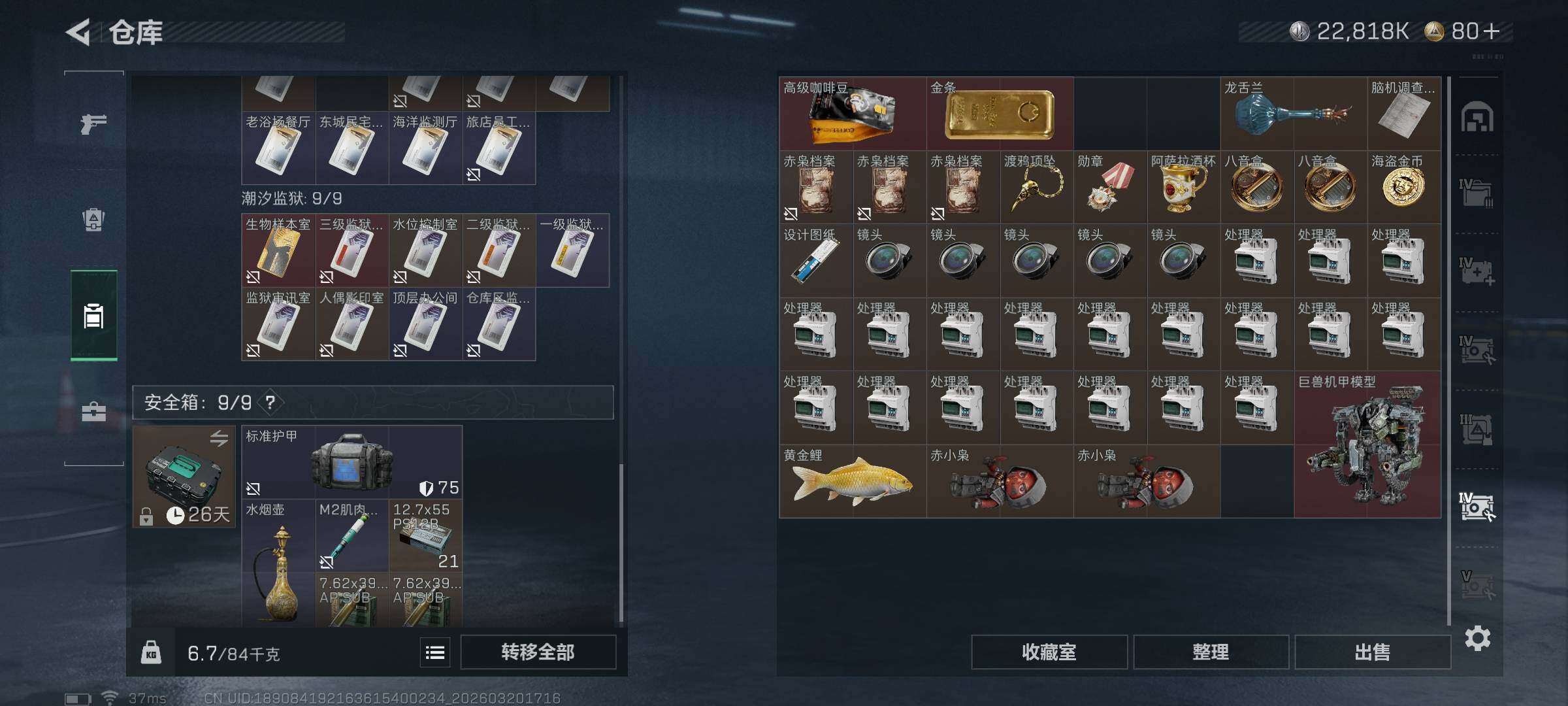Select the level V storage box icon
This screenshot has width=1568, height=706.
tap(1477, 585)
